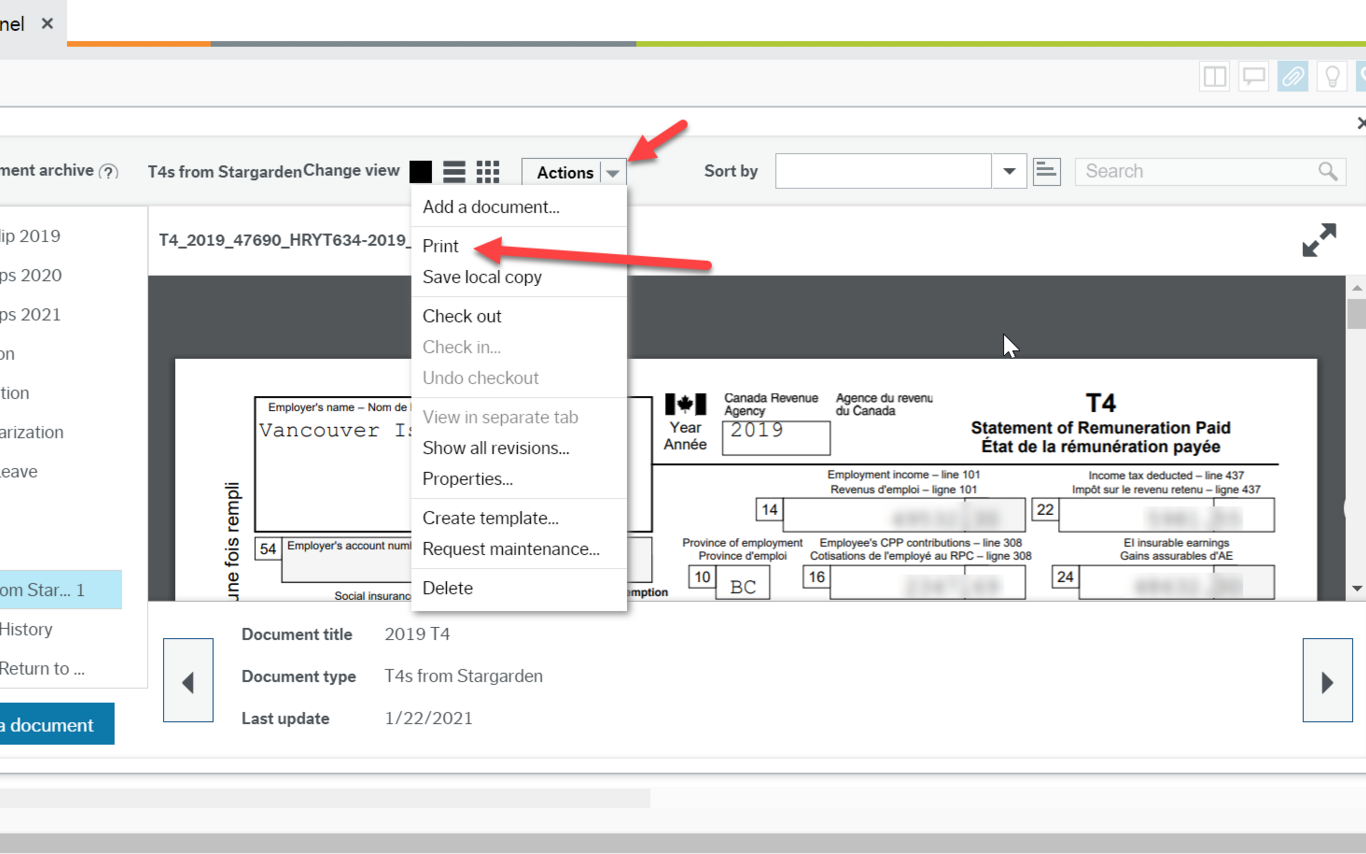Image resolution: width=1366 pixels, height=854 pixels.
Task: Toggle the sort order icon beside Sort by
Action: coord(1046,171)
